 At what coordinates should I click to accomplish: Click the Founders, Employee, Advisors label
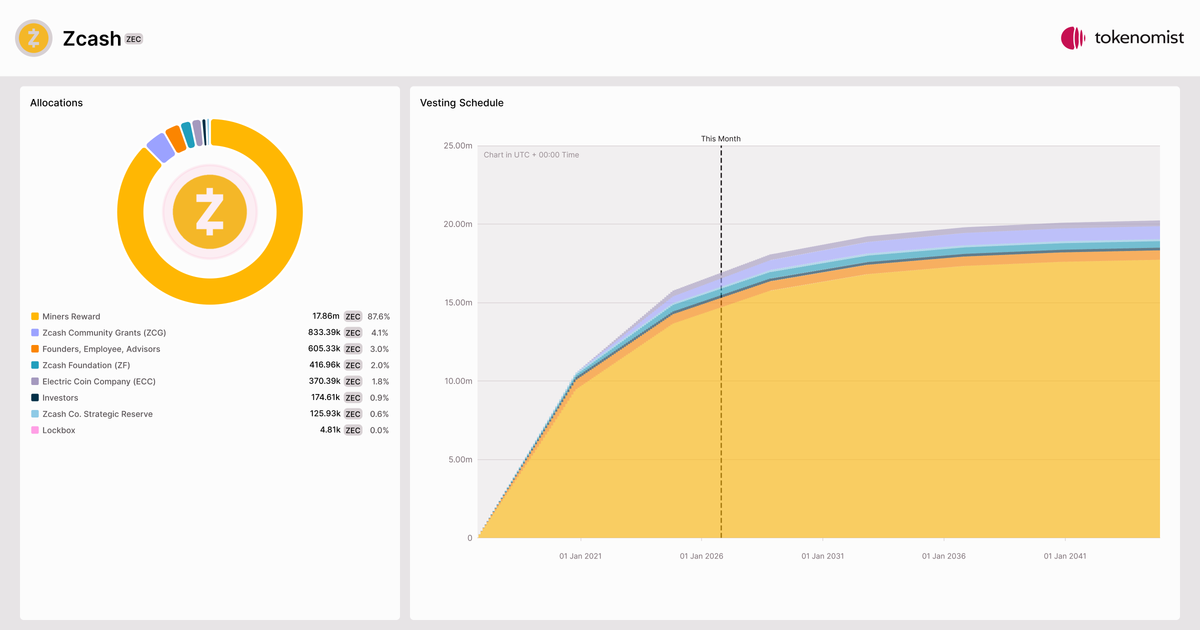pyautogui.click(x=101, y=349)
